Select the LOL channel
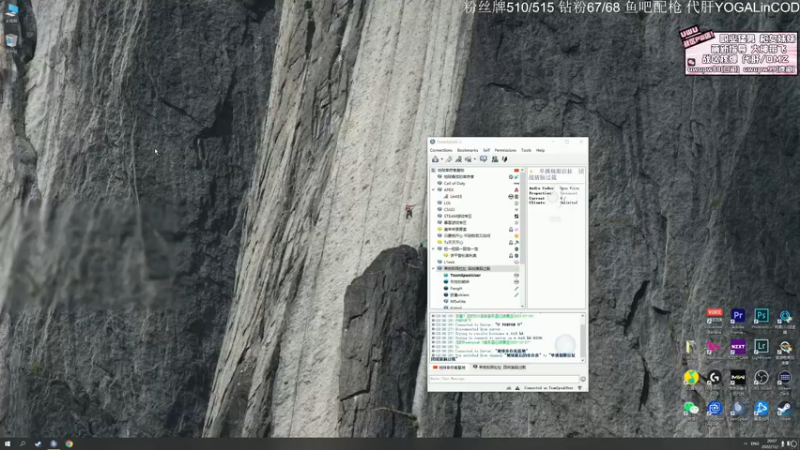This screenshot has width=800, height=450. 447,203
